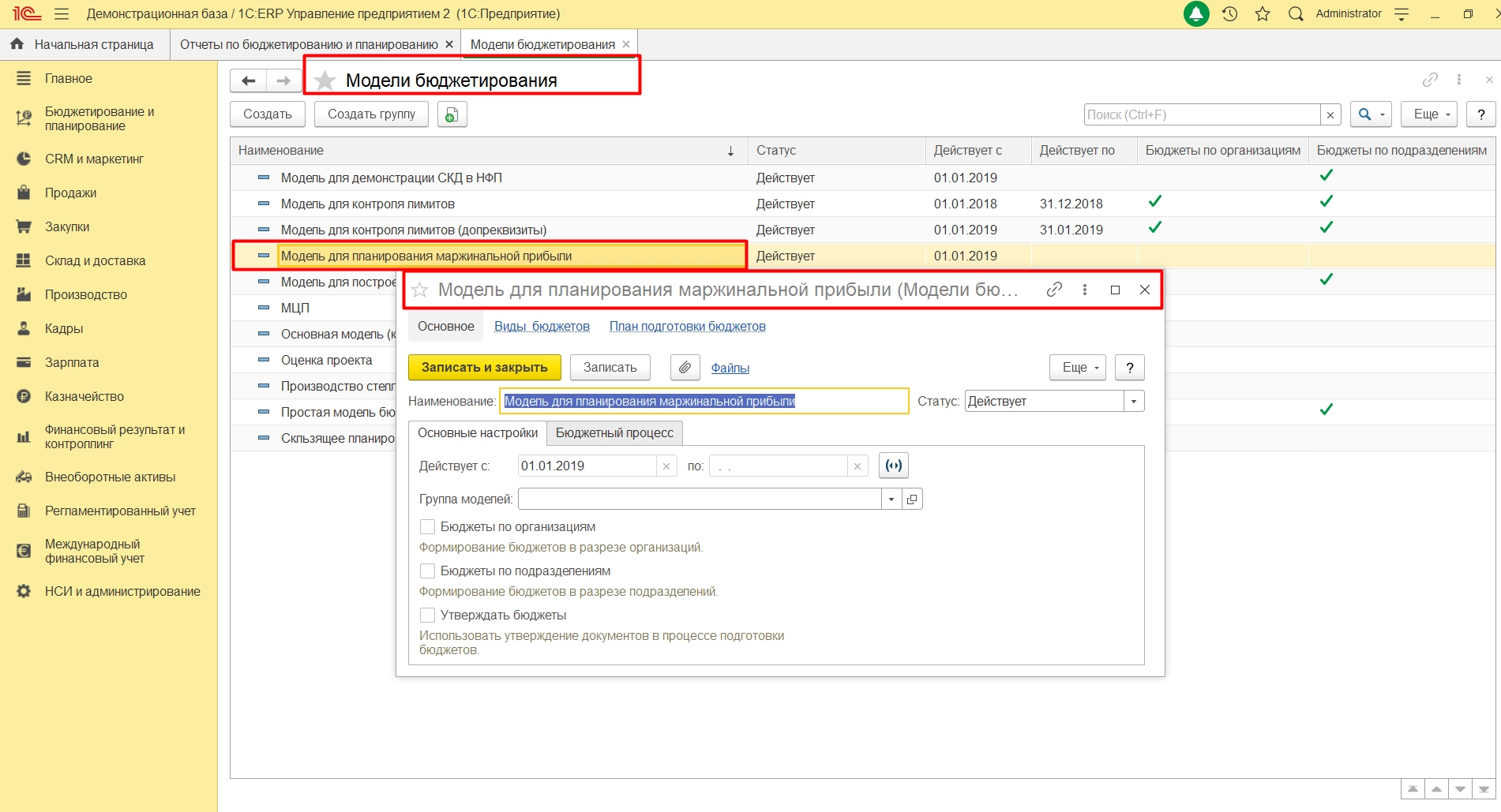Enable Бюджеты по организациям checkbox
The image size is (1501, 812).
coord(428,527)
